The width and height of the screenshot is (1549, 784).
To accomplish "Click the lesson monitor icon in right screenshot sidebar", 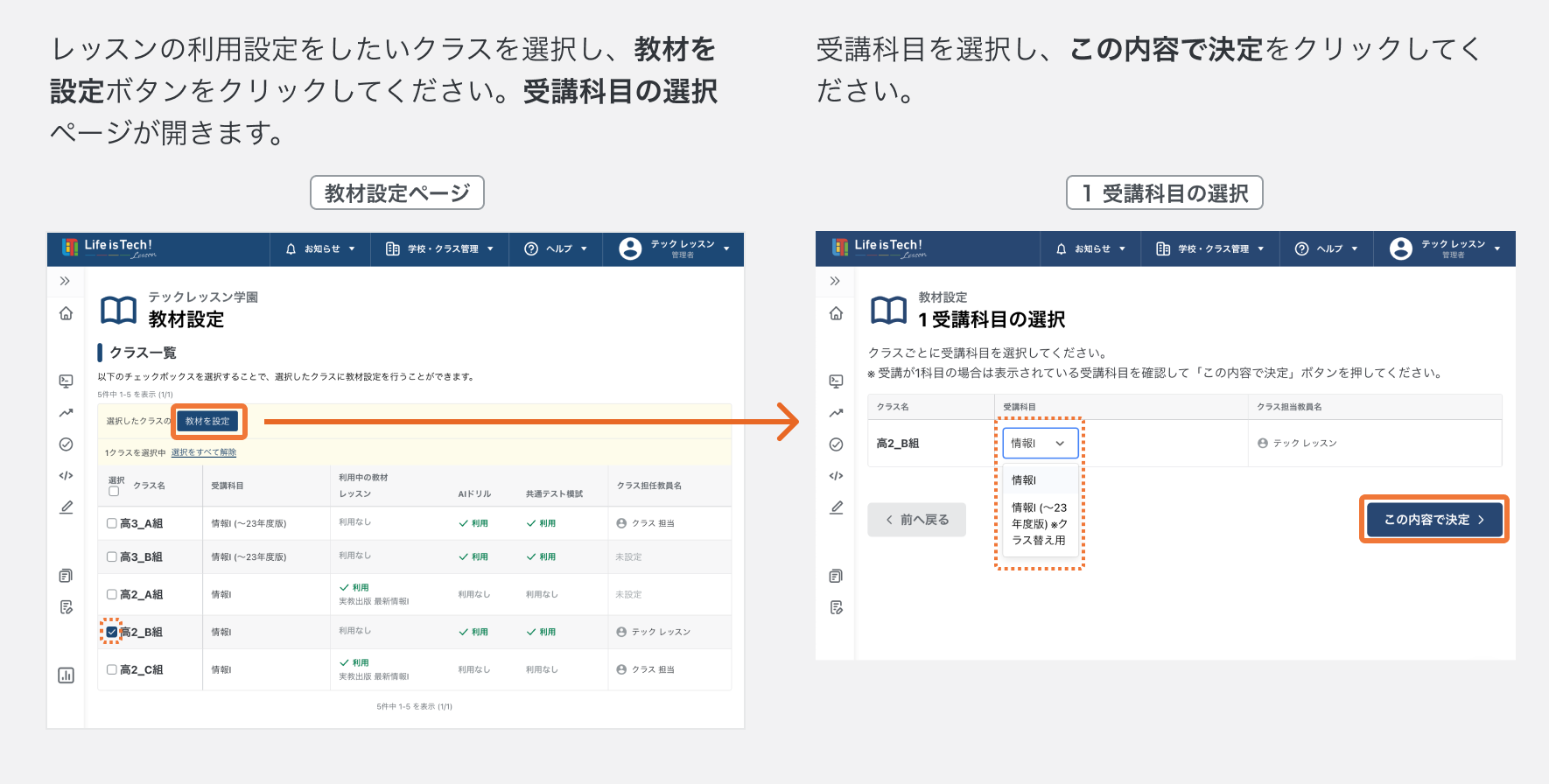I will click(836, 381).
